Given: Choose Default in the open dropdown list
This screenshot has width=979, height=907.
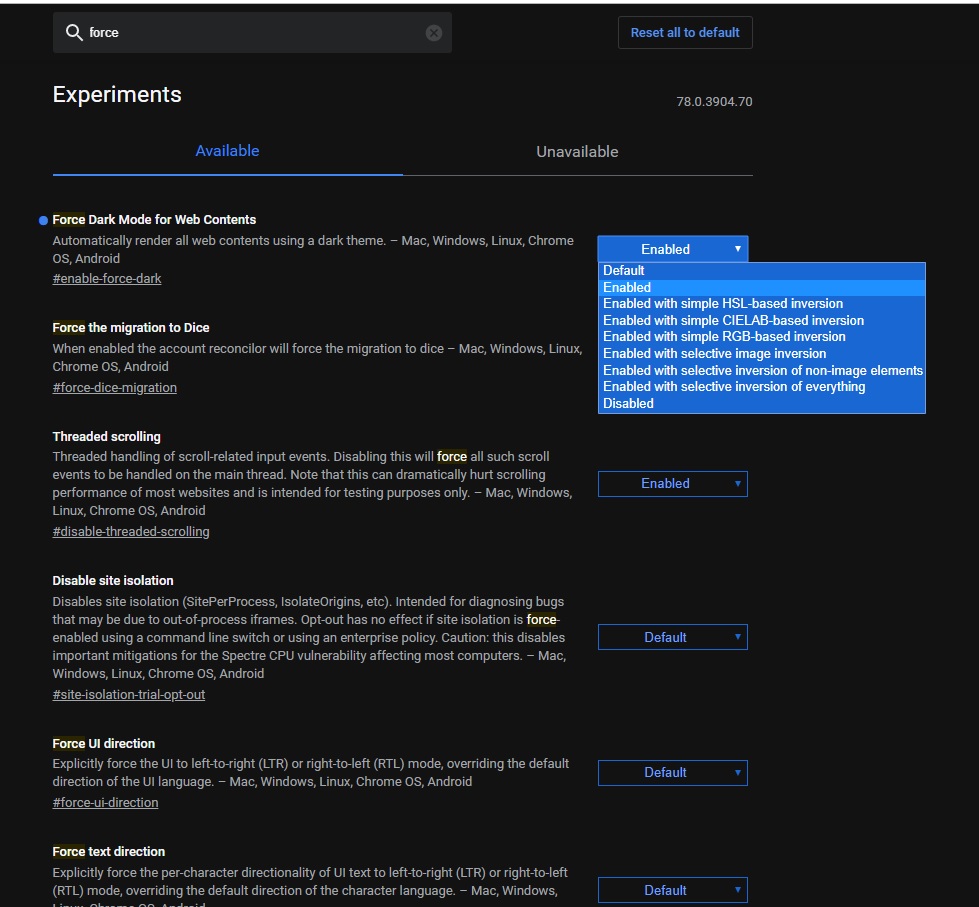Looking at the screenshot, I should click(624, 271).
